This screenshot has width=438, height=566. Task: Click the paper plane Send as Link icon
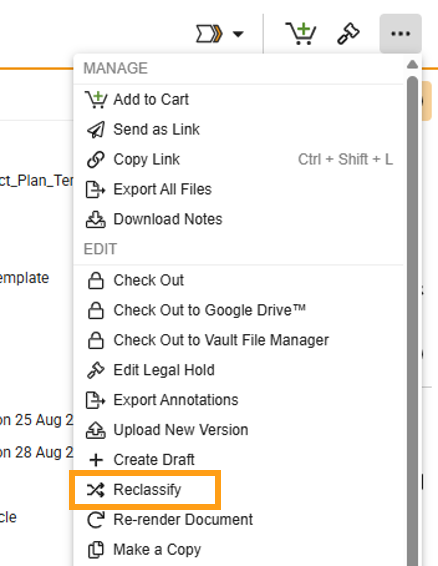click(x=96, y=130)
